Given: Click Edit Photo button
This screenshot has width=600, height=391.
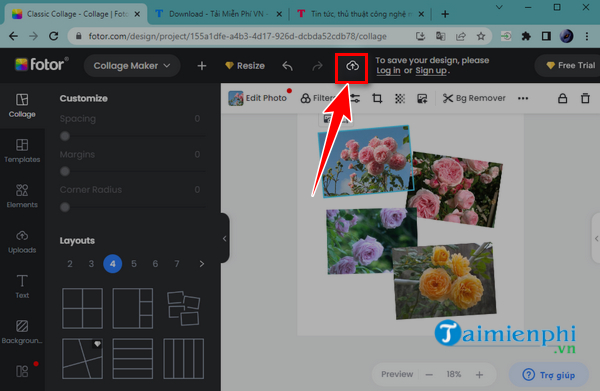Looking at the screenshot, I should (258, 98).
